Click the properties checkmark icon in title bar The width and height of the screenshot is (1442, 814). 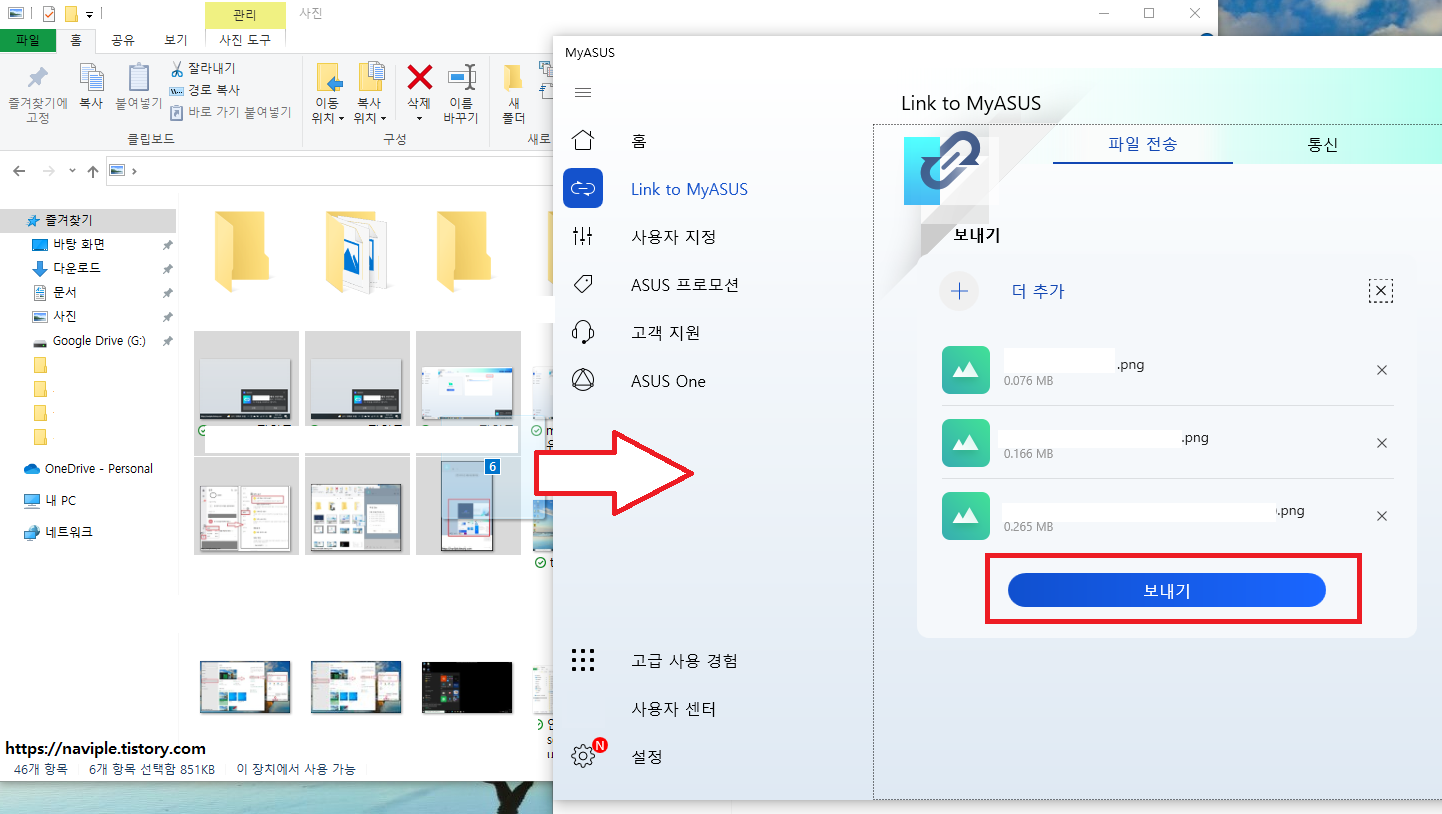[49, 14]
